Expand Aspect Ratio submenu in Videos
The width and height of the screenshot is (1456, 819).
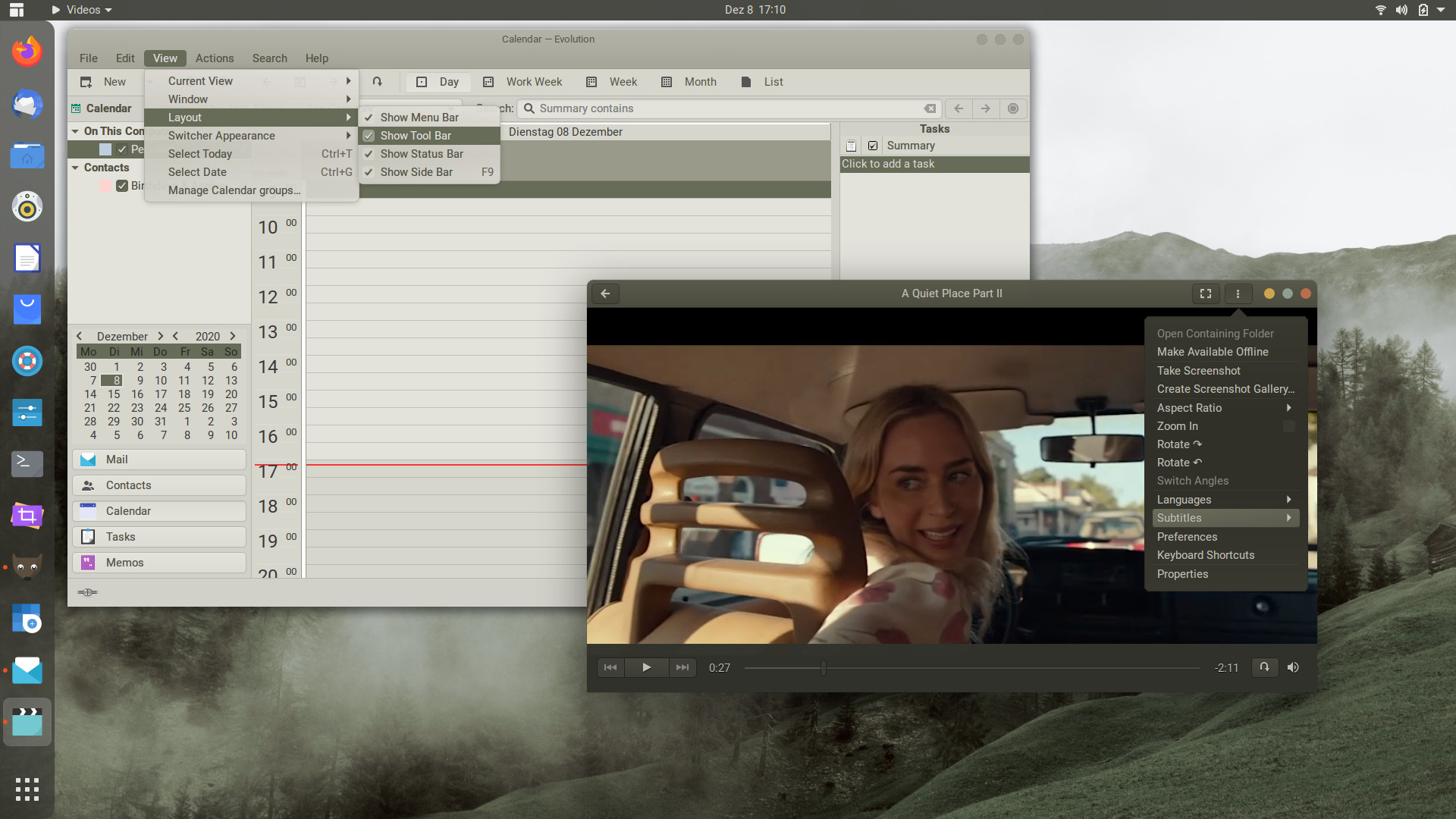click(1225, 408)
